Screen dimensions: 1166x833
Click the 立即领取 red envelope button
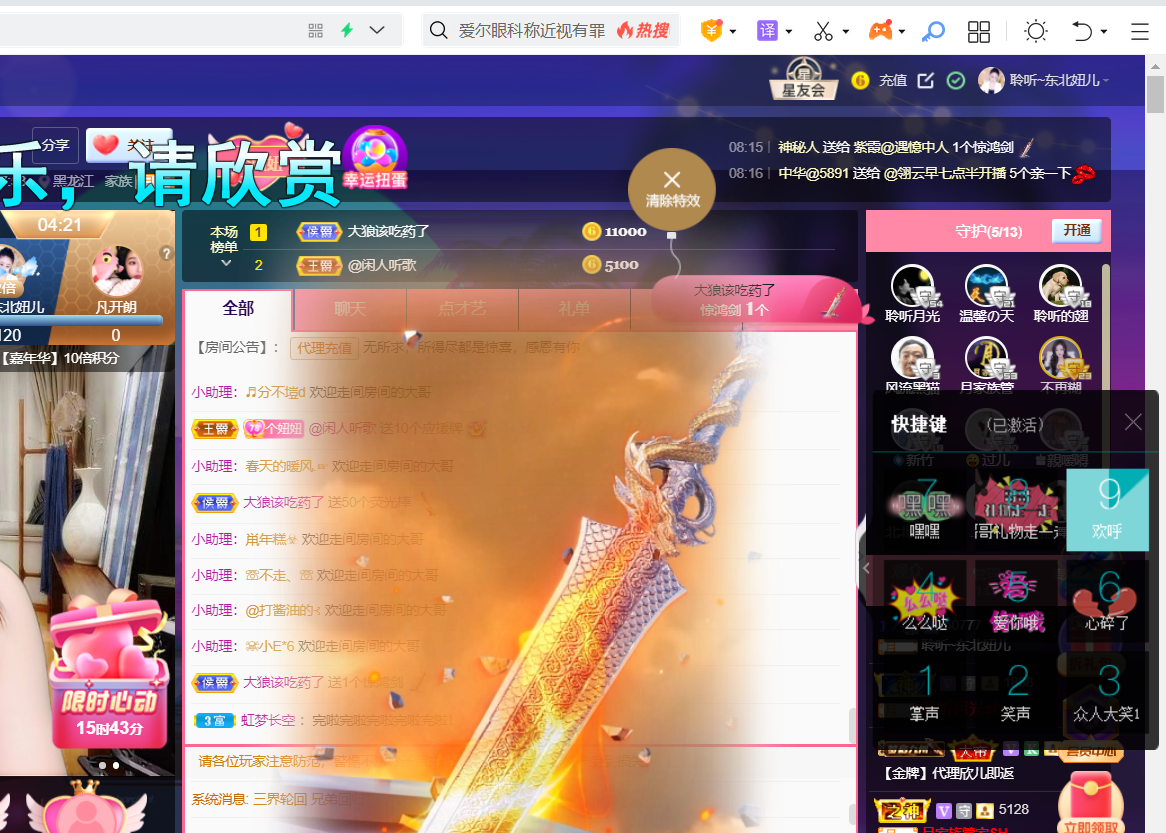[x=1090, y=803]
